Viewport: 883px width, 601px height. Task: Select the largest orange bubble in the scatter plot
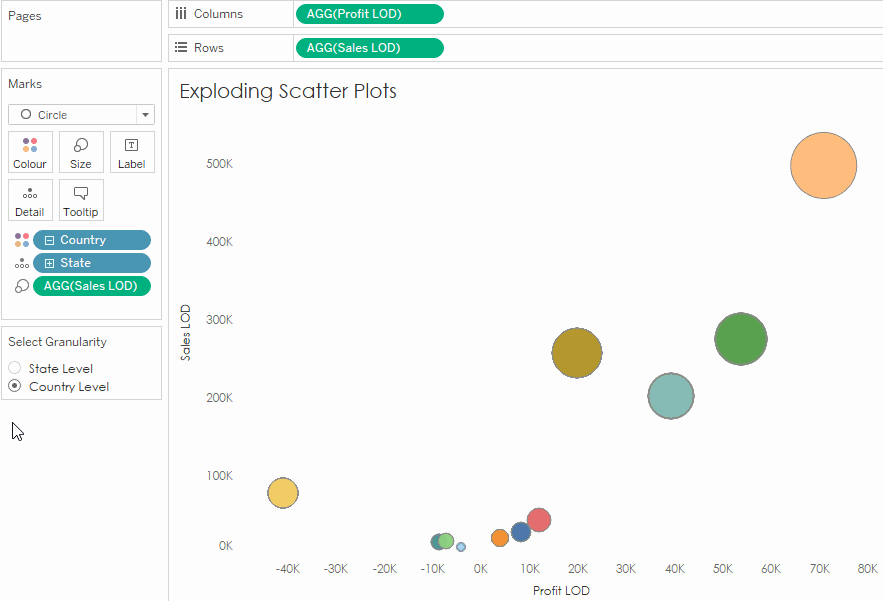(822, 165)
